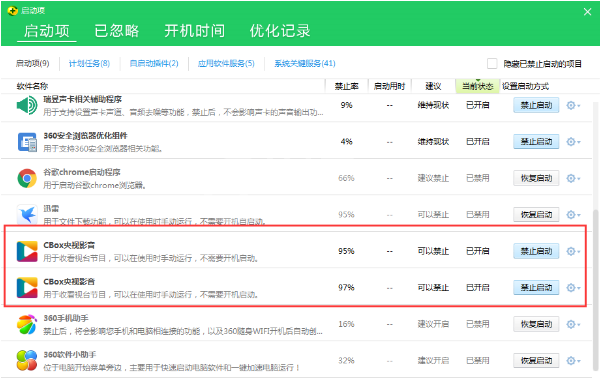This screenshot has width=600, height=379.
Task: Select the 启动项(9) sub-tab
Action: pos(33,64)
